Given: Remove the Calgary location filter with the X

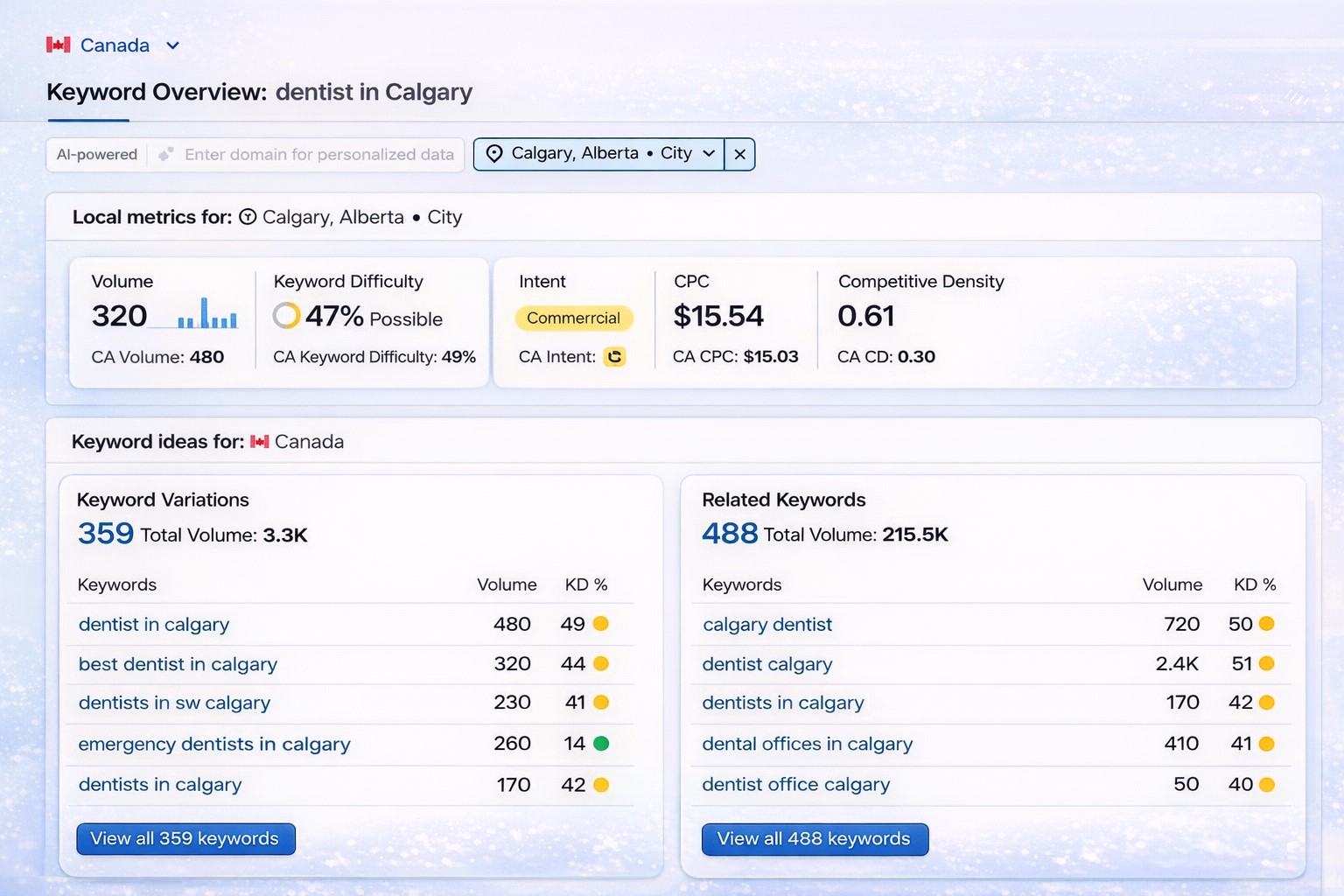Looking at the screenshot, I should pyautogui.click(x=739, y=154).
